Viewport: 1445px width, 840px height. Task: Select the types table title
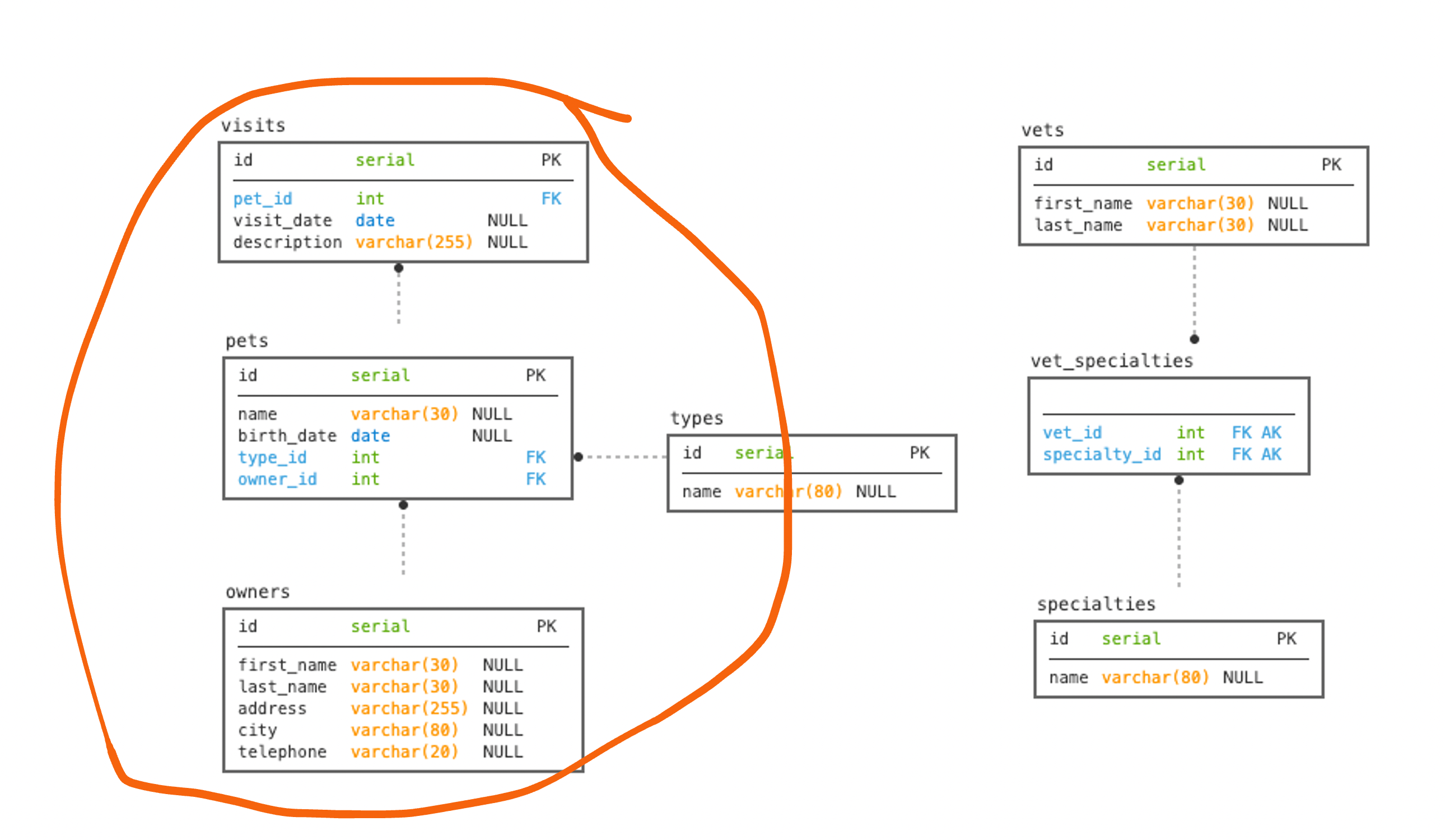coord(697,418)
